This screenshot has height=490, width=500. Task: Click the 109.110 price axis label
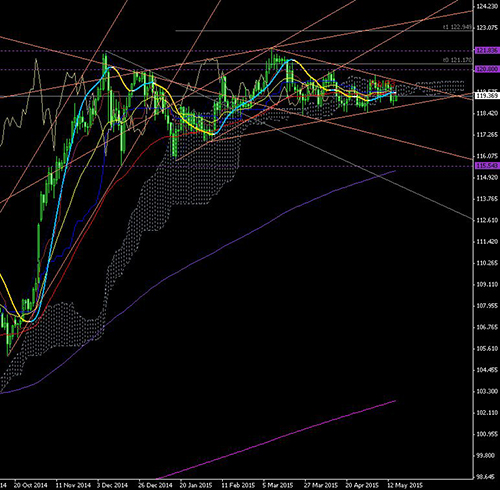click(x=487, y=285)
